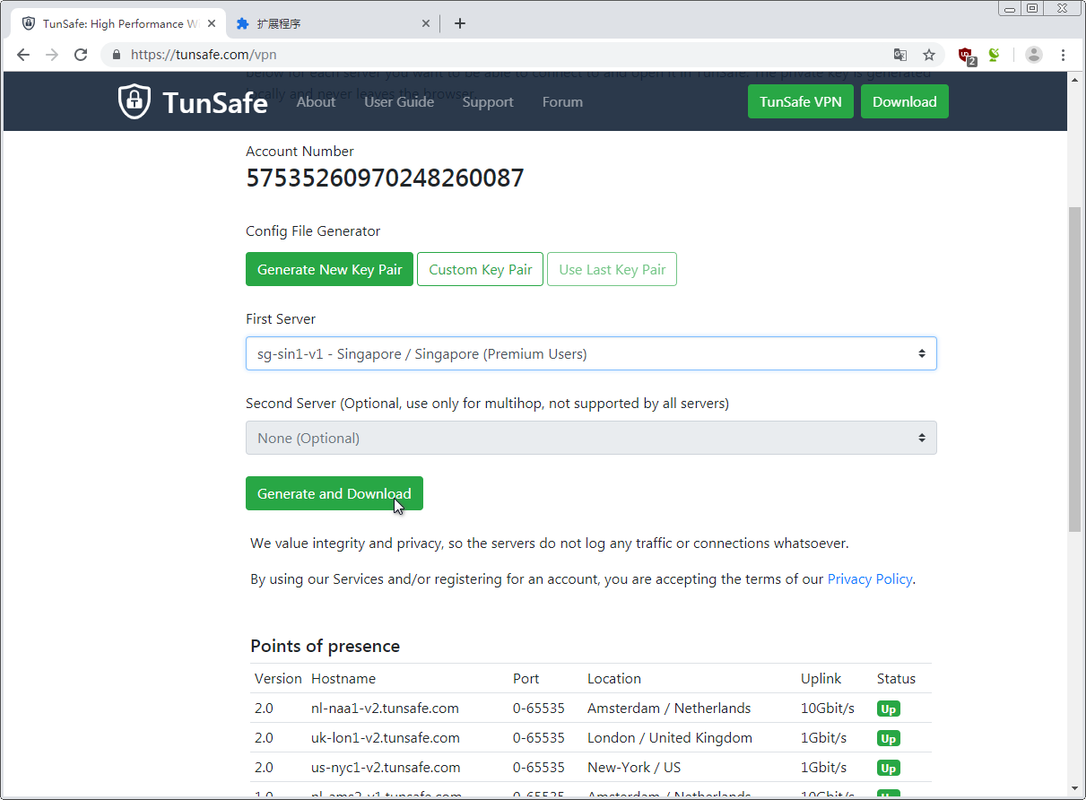This screenshot has height=800, width=1086.
Task: Click the New-York / US location cell
Action: tap(634, 767)
